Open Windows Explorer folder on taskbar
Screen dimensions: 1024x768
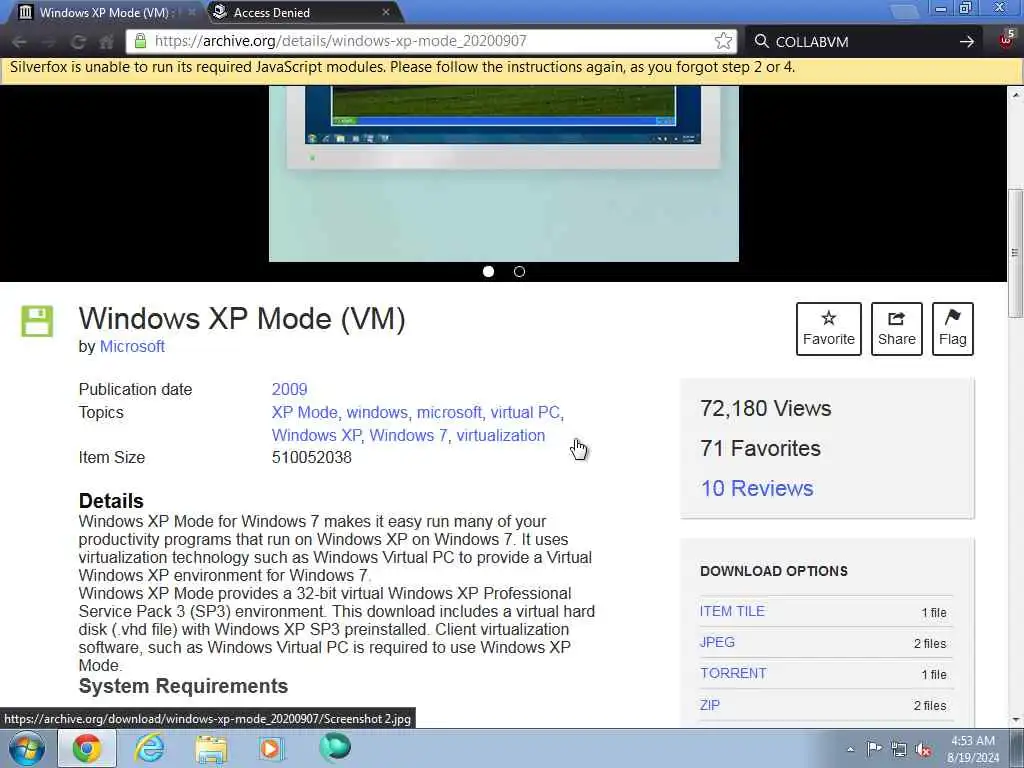[x=211, y=748]
